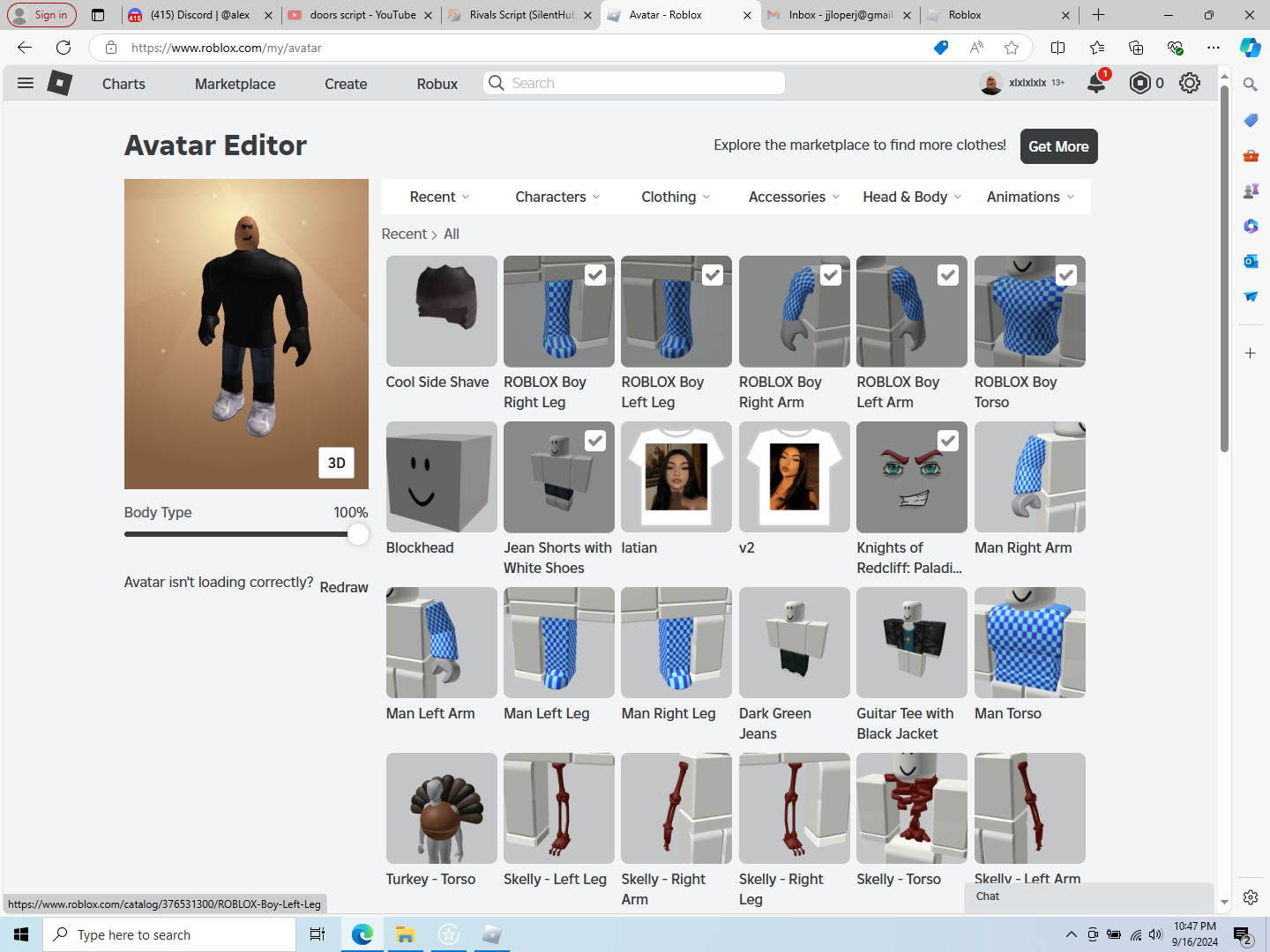Expand the Characters dropdown
This screenshot has width=1270, height=952.
click(557, 197)
